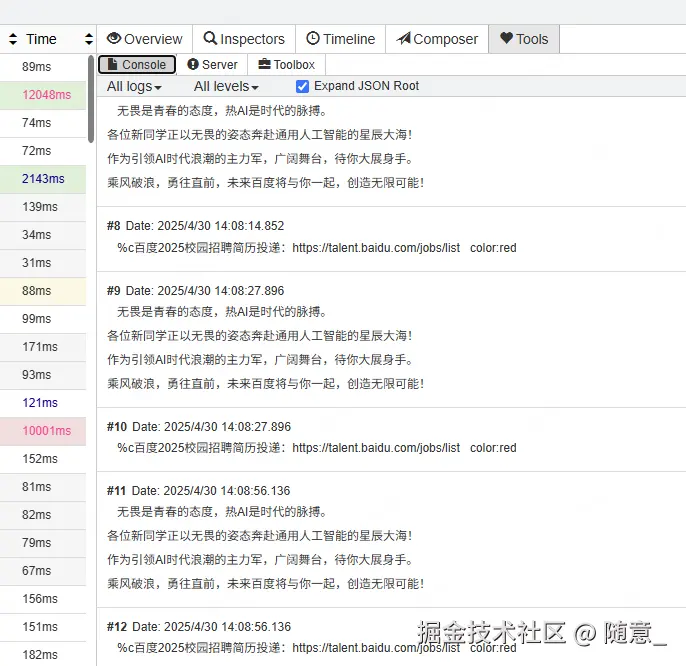The height and width of the screenshot is (666, 686).
Task: Select the 72ms session row
Action: pyautogui.click(x=43, y=151)
